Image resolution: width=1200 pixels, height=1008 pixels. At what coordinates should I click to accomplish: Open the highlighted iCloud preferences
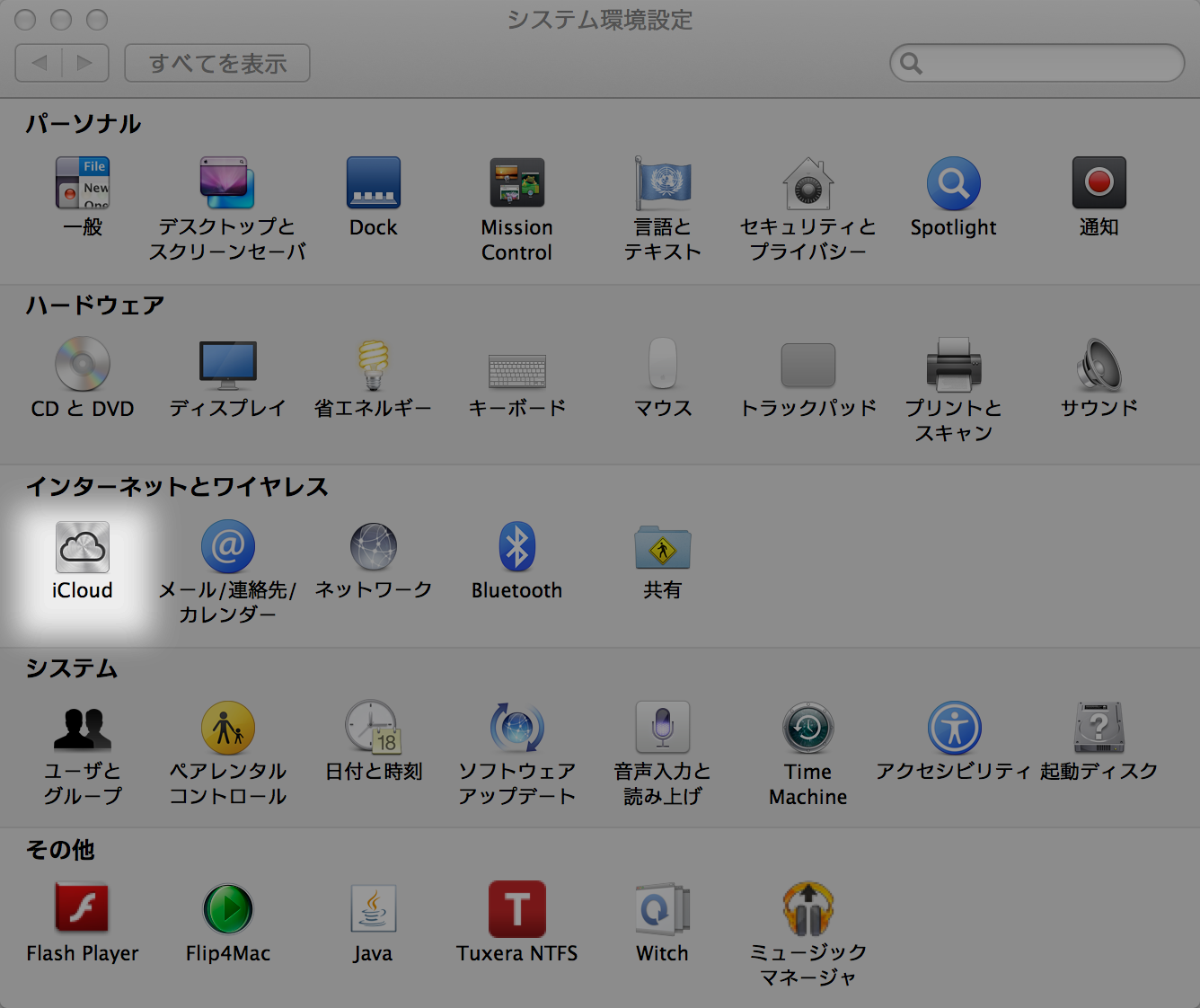pyautogui.click(x=83, y=546)
